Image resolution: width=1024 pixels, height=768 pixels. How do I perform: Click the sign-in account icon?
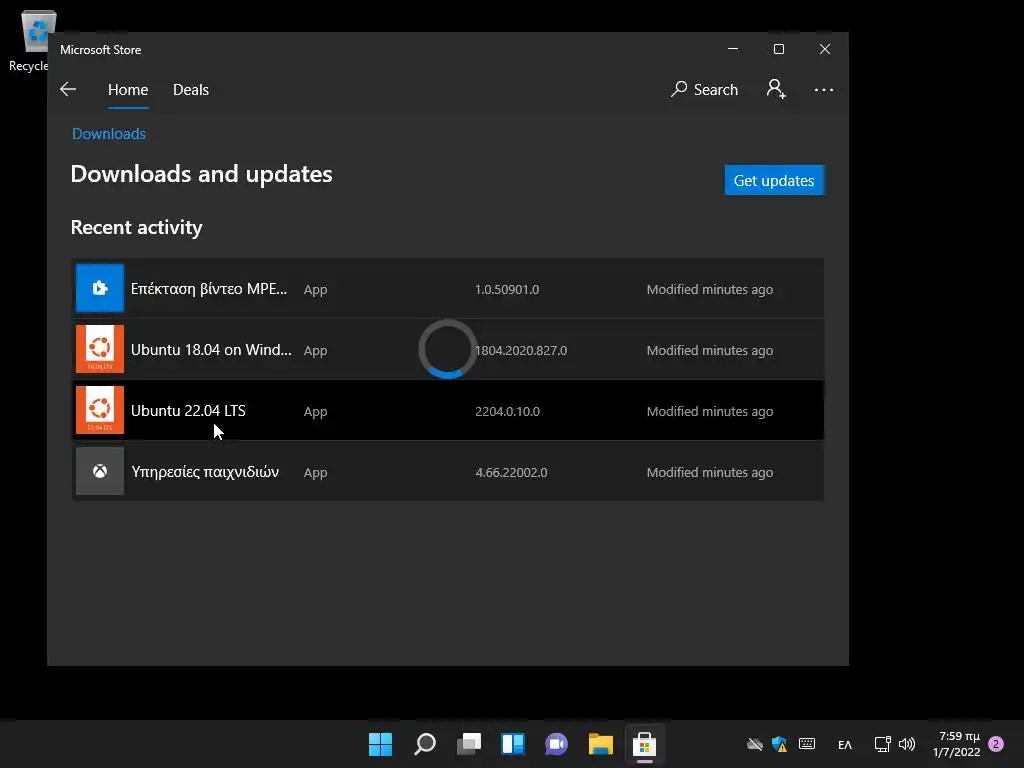[x=776, y=89]
